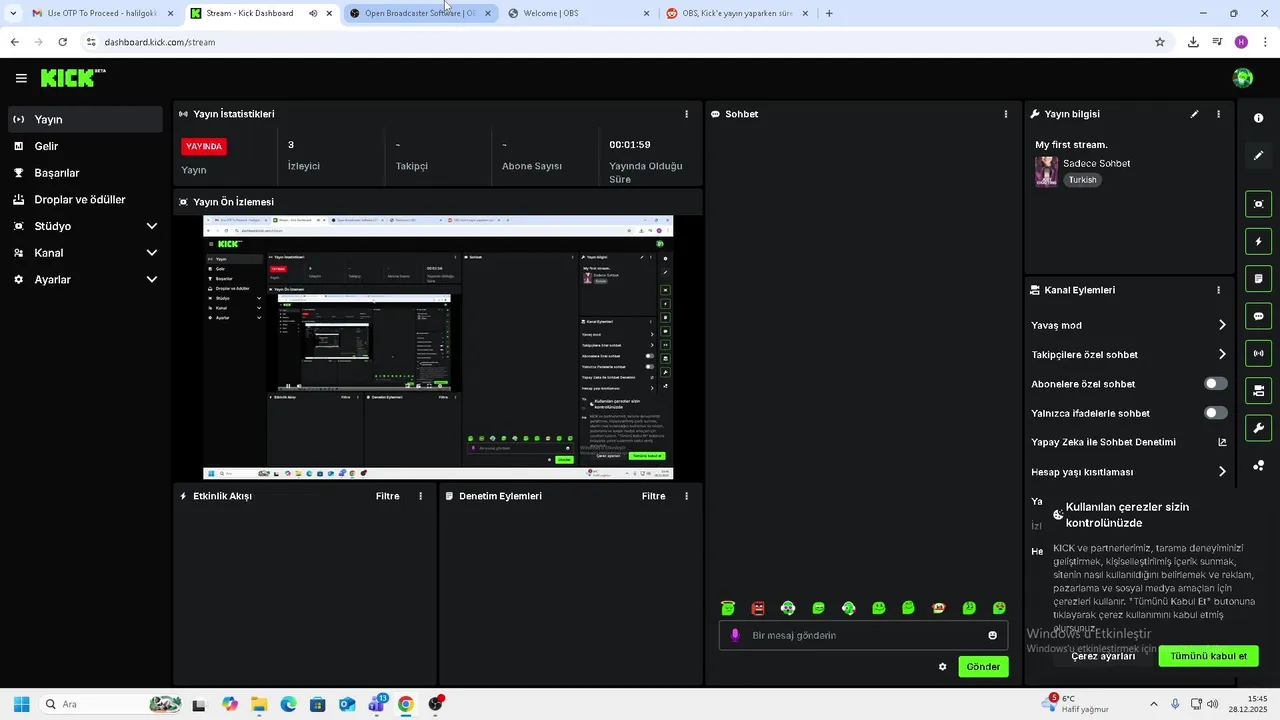Select Droplar ve ödüller in sidebar
Viewport: 1280px width, 720px height.
click(x=85, y=199)
